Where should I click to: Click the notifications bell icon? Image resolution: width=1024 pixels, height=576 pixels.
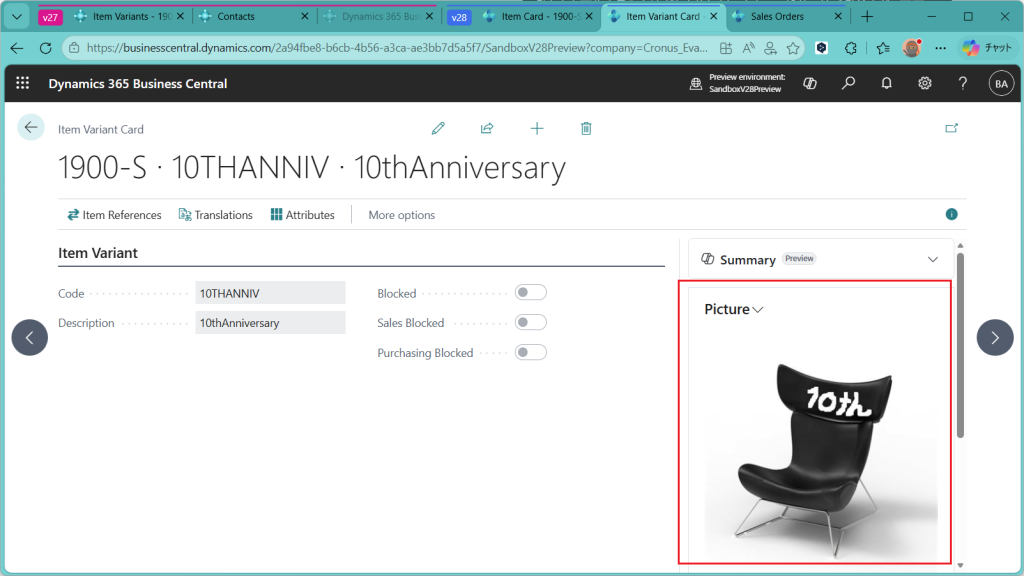[x=886, y=84]
